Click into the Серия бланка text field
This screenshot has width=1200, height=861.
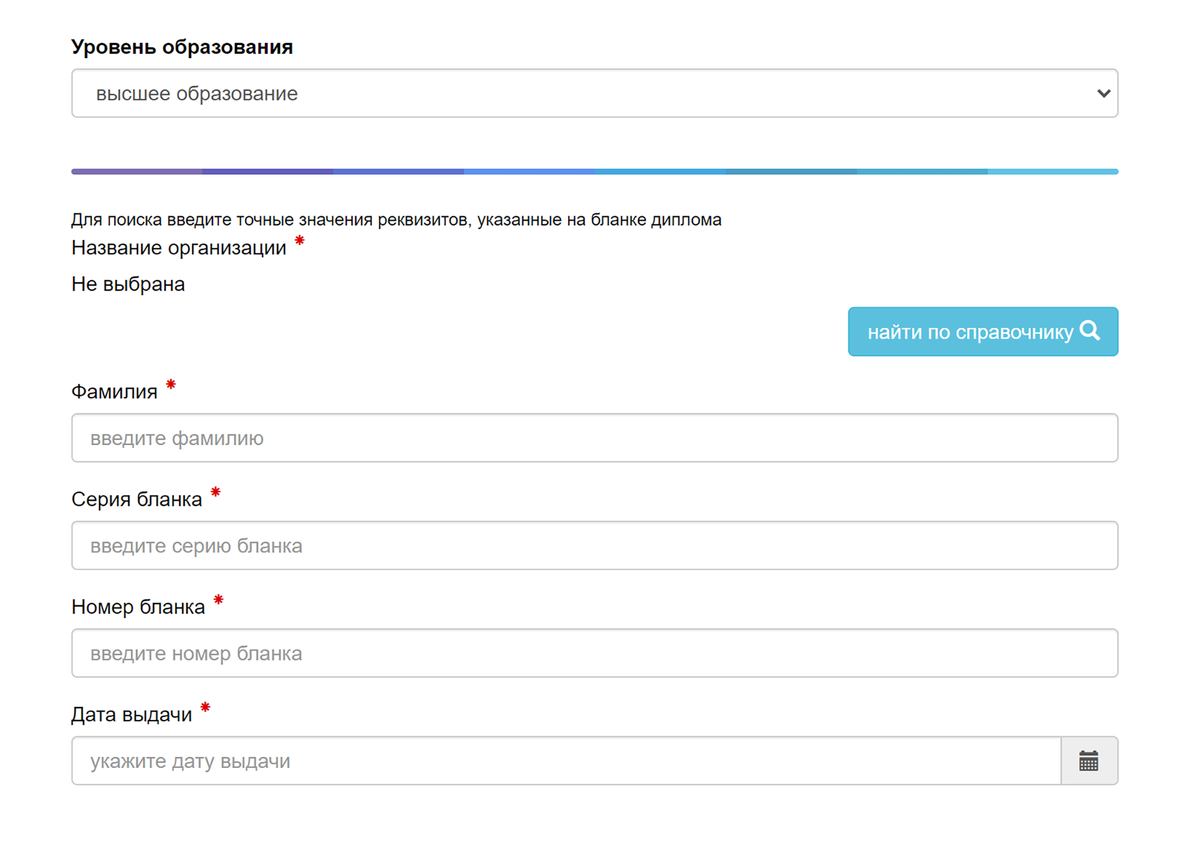[x=594, y=546]
